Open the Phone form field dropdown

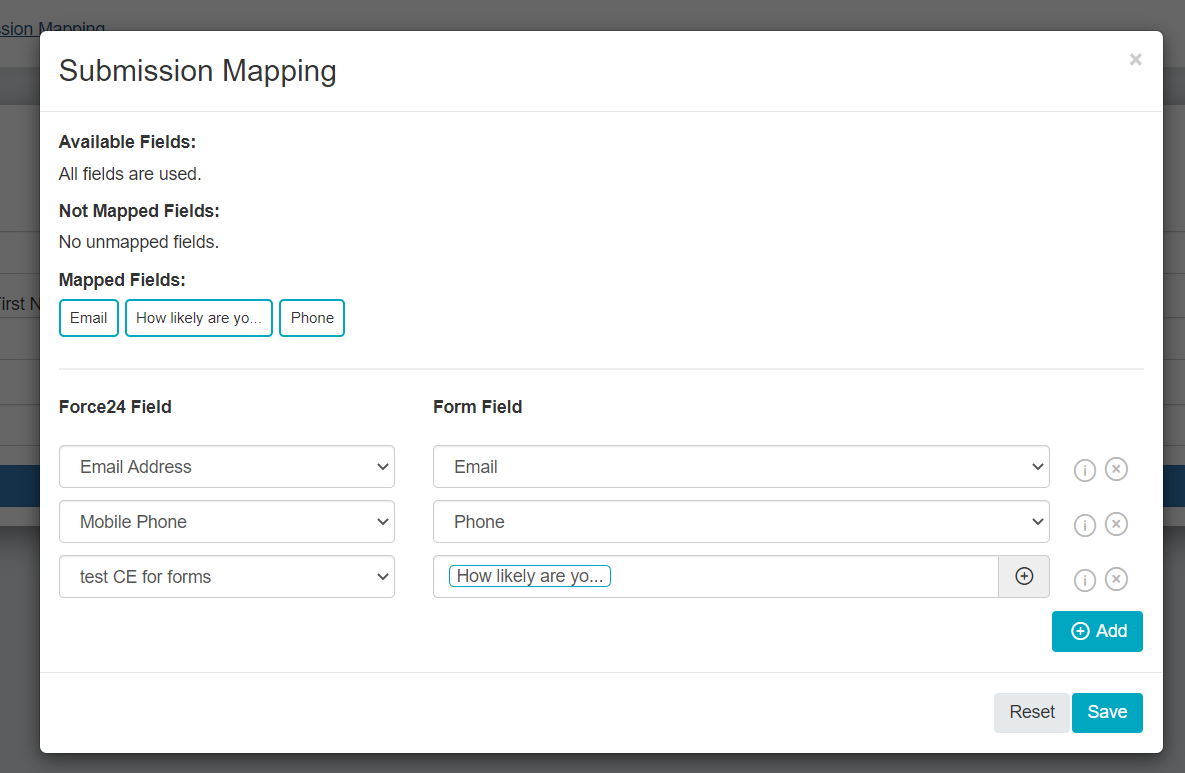tap(741, 522)
